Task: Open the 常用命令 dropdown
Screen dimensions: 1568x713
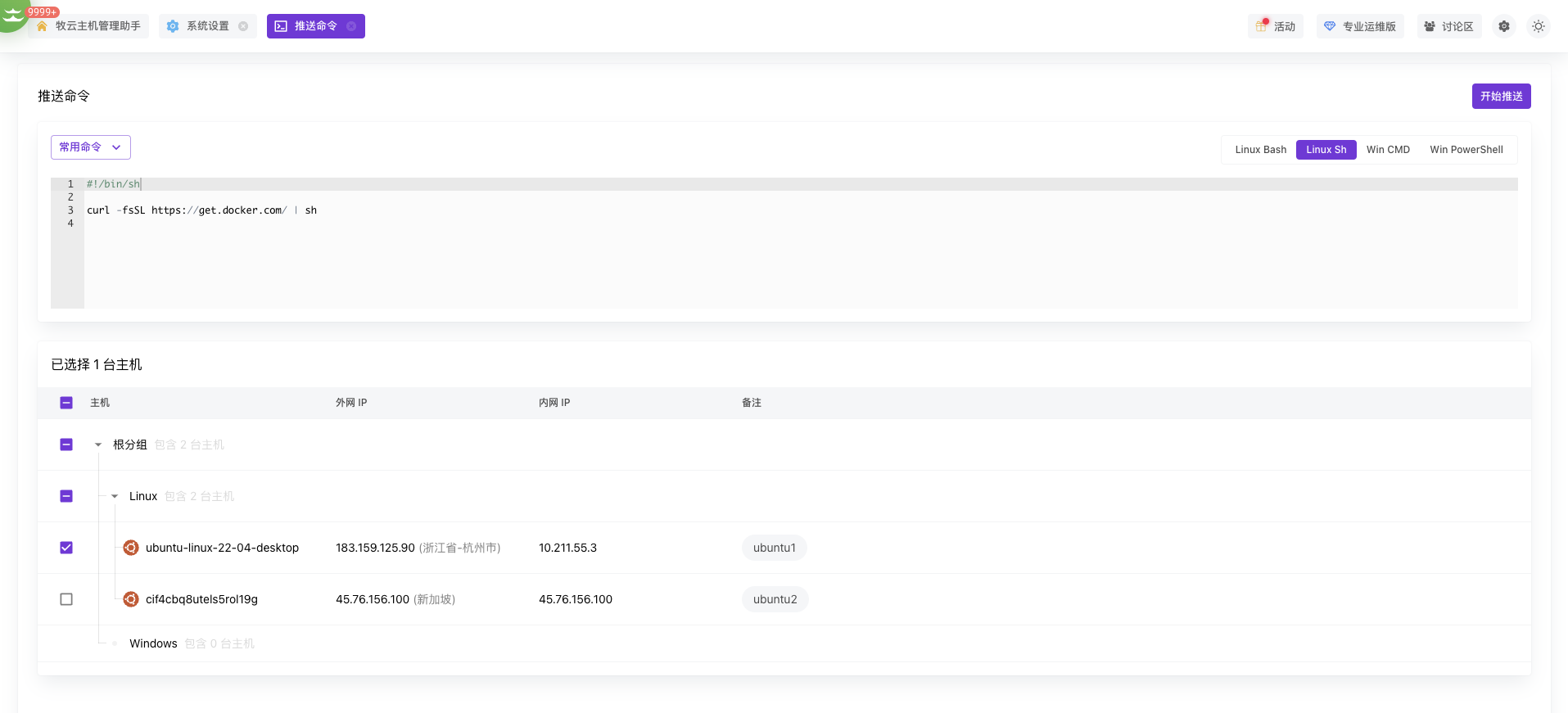Action: coord(91,147)
